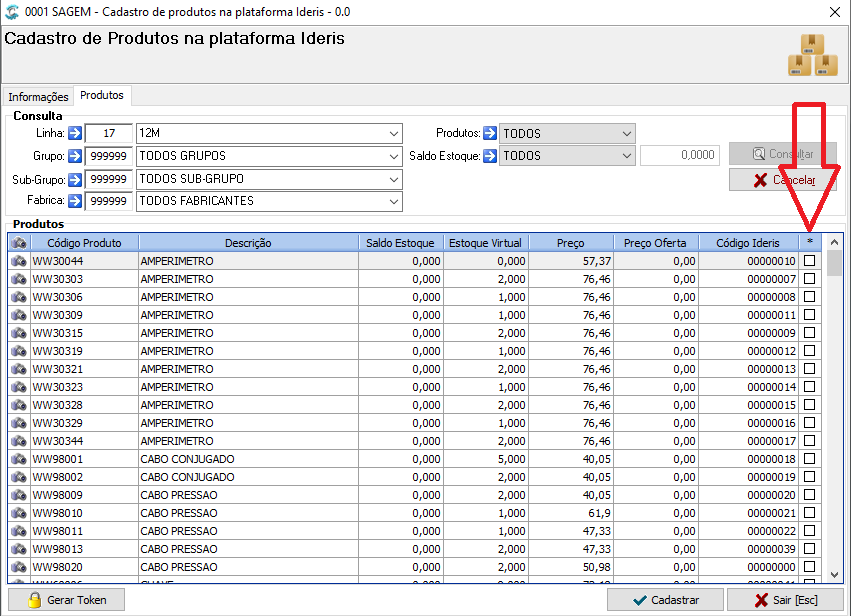Viewport: 851px width, 616px height.
Task: Click the camera icon for row WW30321
Action: point(19,369)
